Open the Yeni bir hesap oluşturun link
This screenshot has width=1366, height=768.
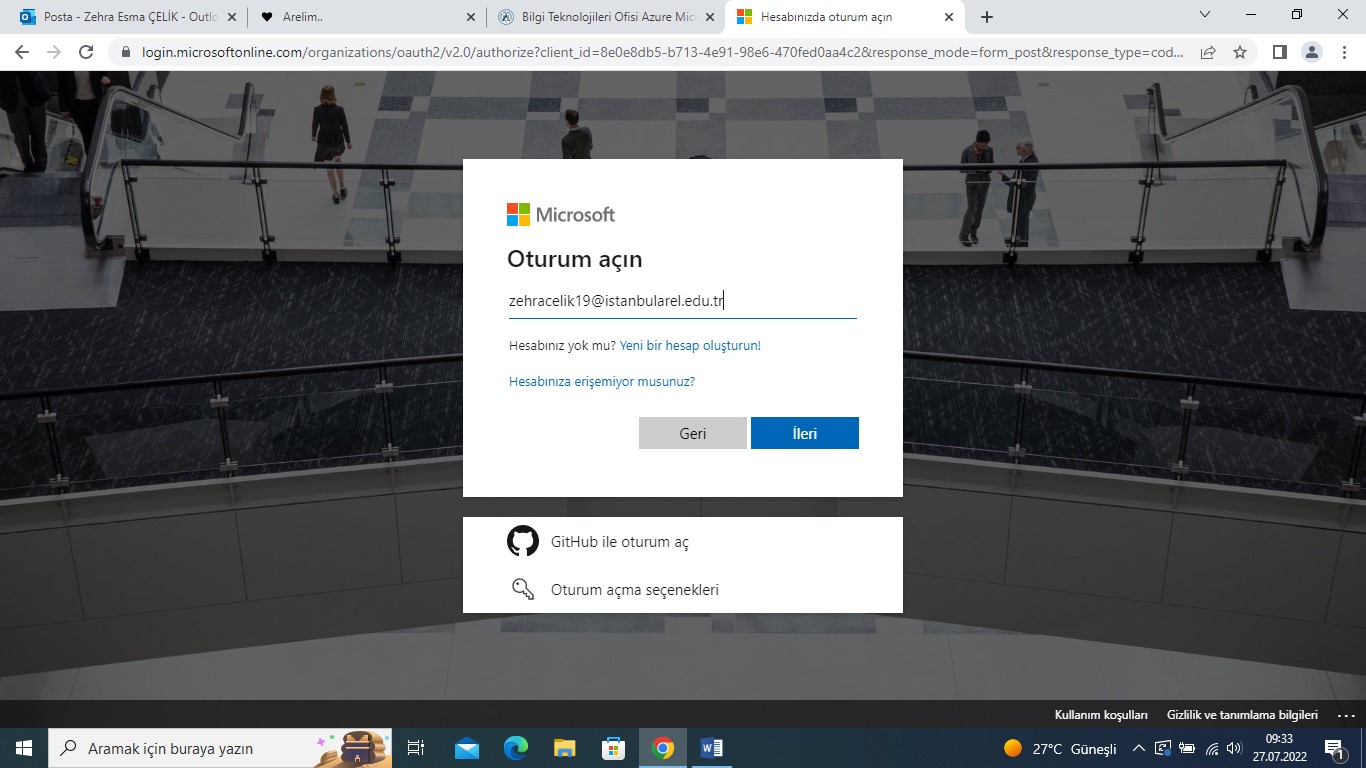[690, 345]
